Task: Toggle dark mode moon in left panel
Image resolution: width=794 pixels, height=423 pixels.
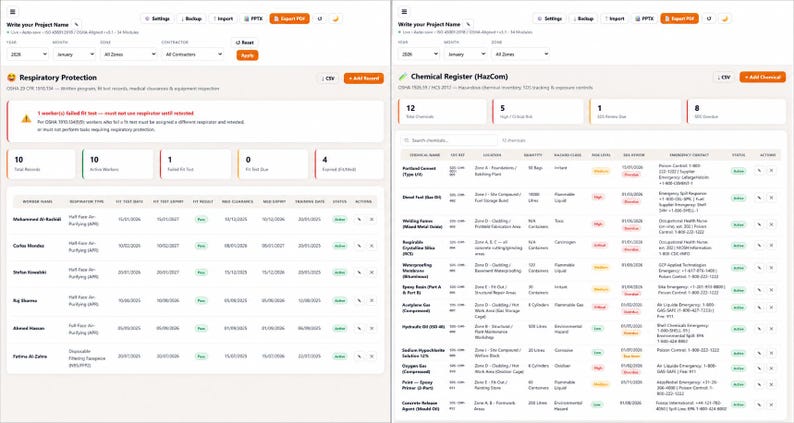Action: pyautogui.click(x=335, y=19)
